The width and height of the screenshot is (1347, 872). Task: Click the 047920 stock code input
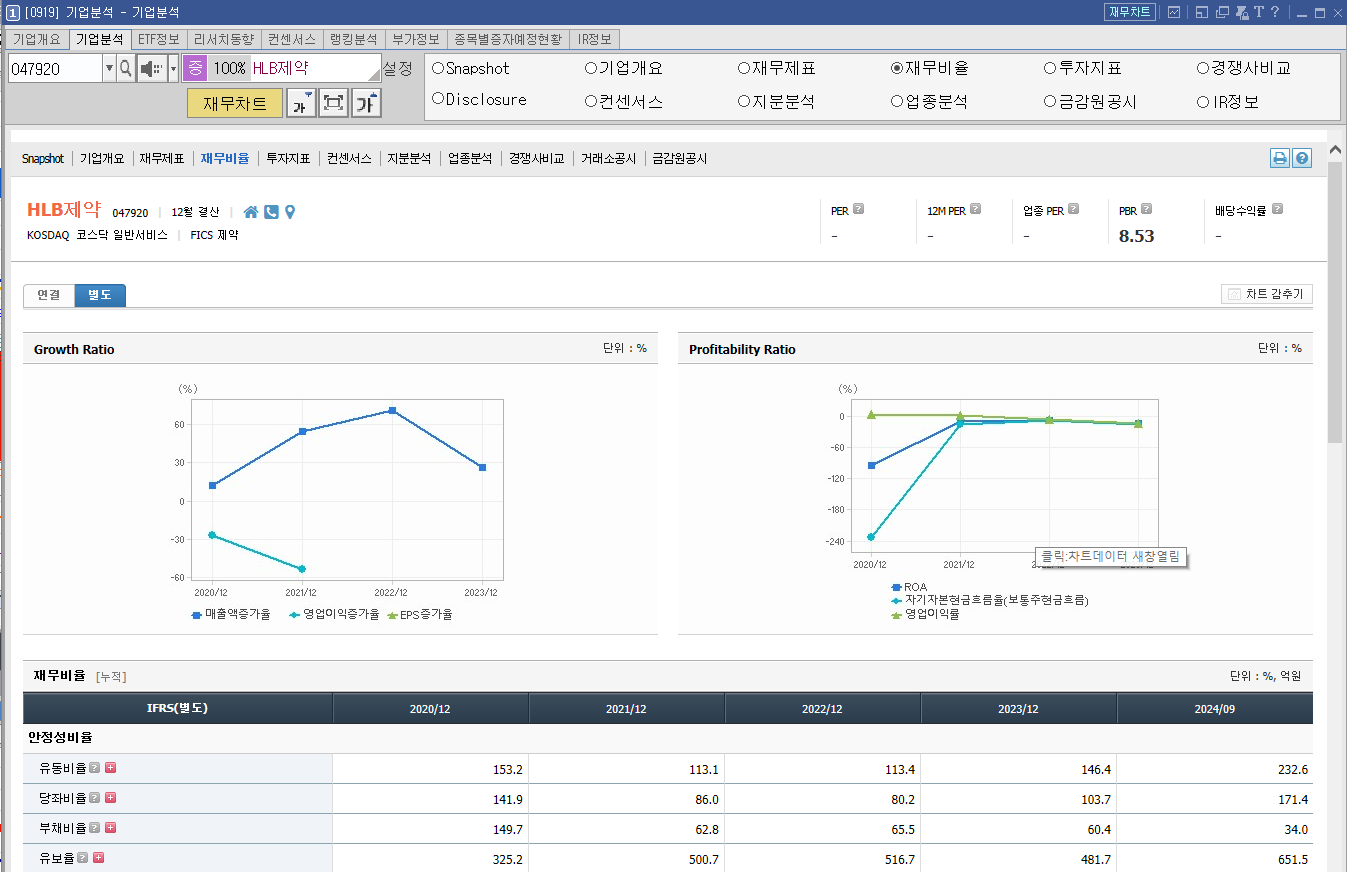pyautogui.click(x=55, y=68)
